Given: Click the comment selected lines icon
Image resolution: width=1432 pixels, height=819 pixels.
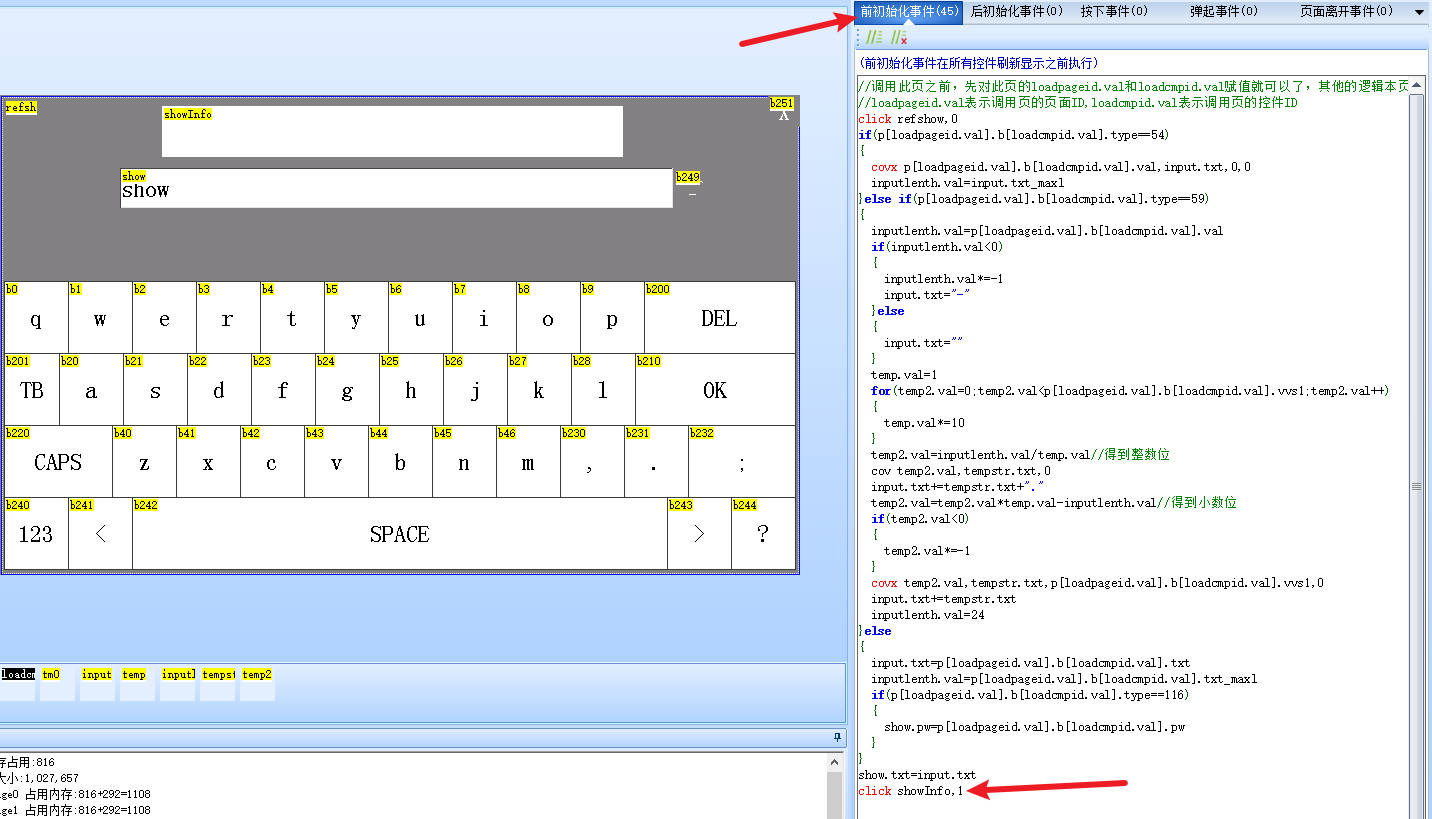Looking at the screenshot, I should pyautogui.click(x=874, y=38).
